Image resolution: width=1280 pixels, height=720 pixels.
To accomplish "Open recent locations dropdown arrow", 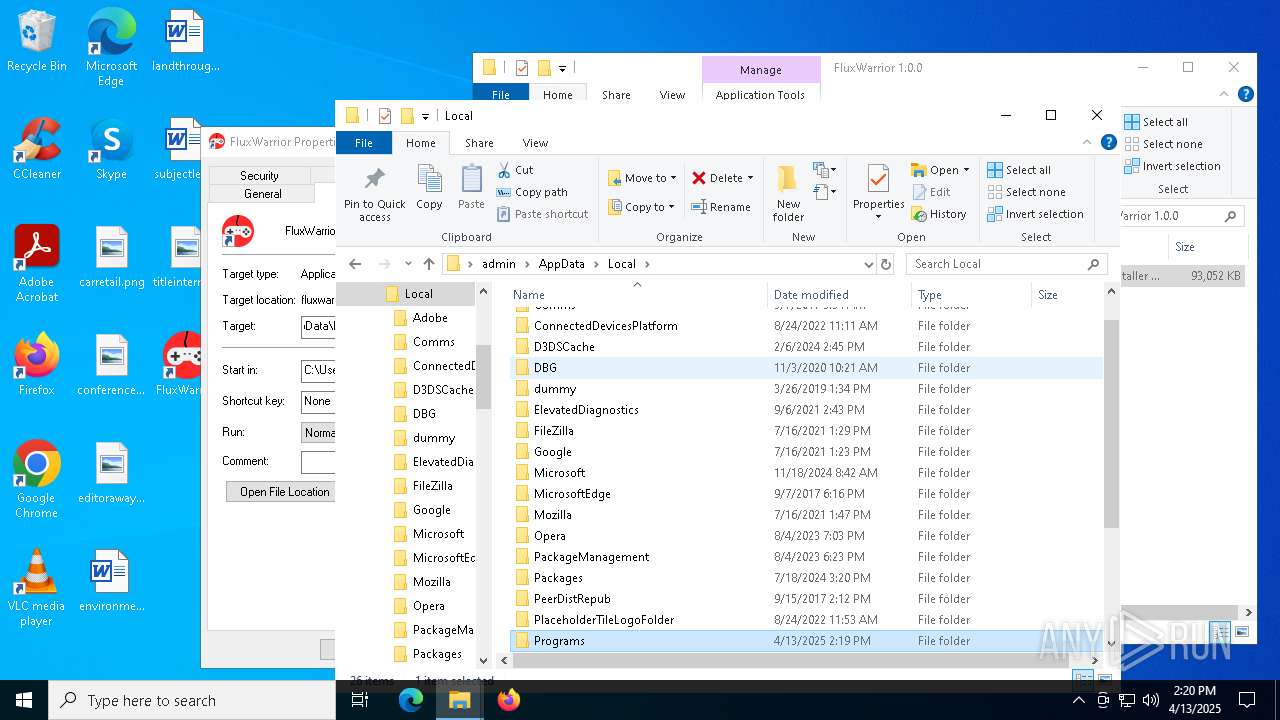I will click(408, 264).
